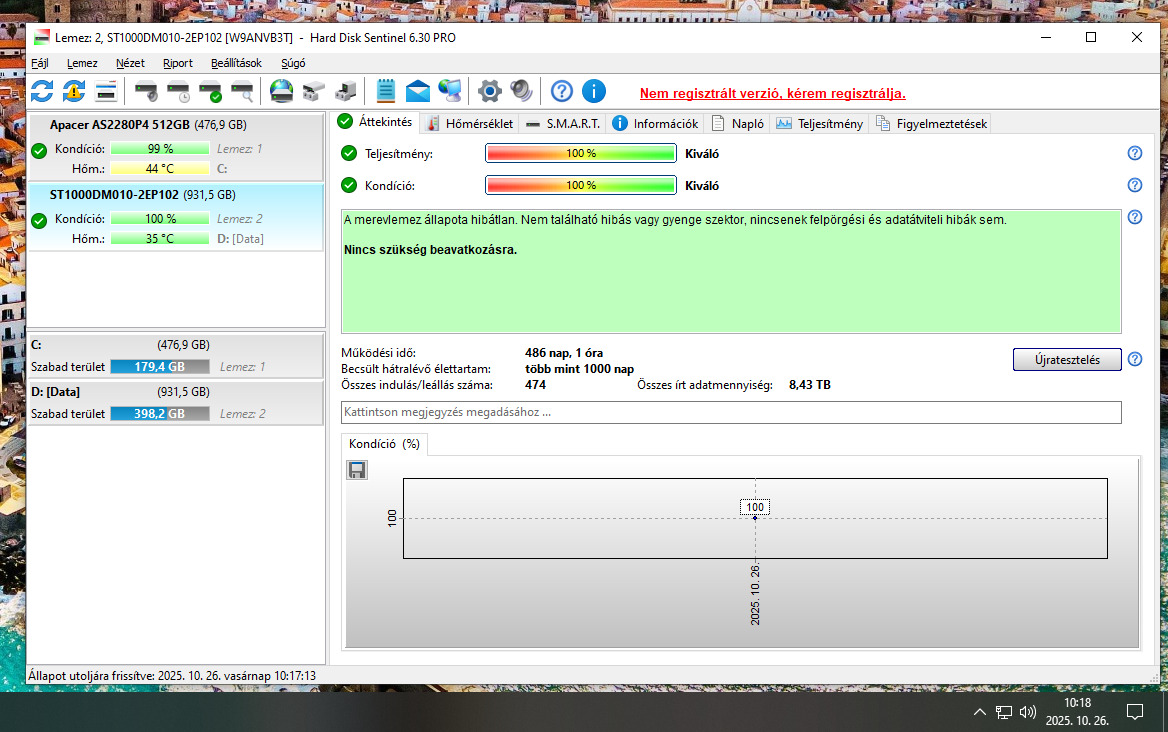Switch to the S.M.A.R.T. tab
1168x732 pixels.
click(563, 124)
